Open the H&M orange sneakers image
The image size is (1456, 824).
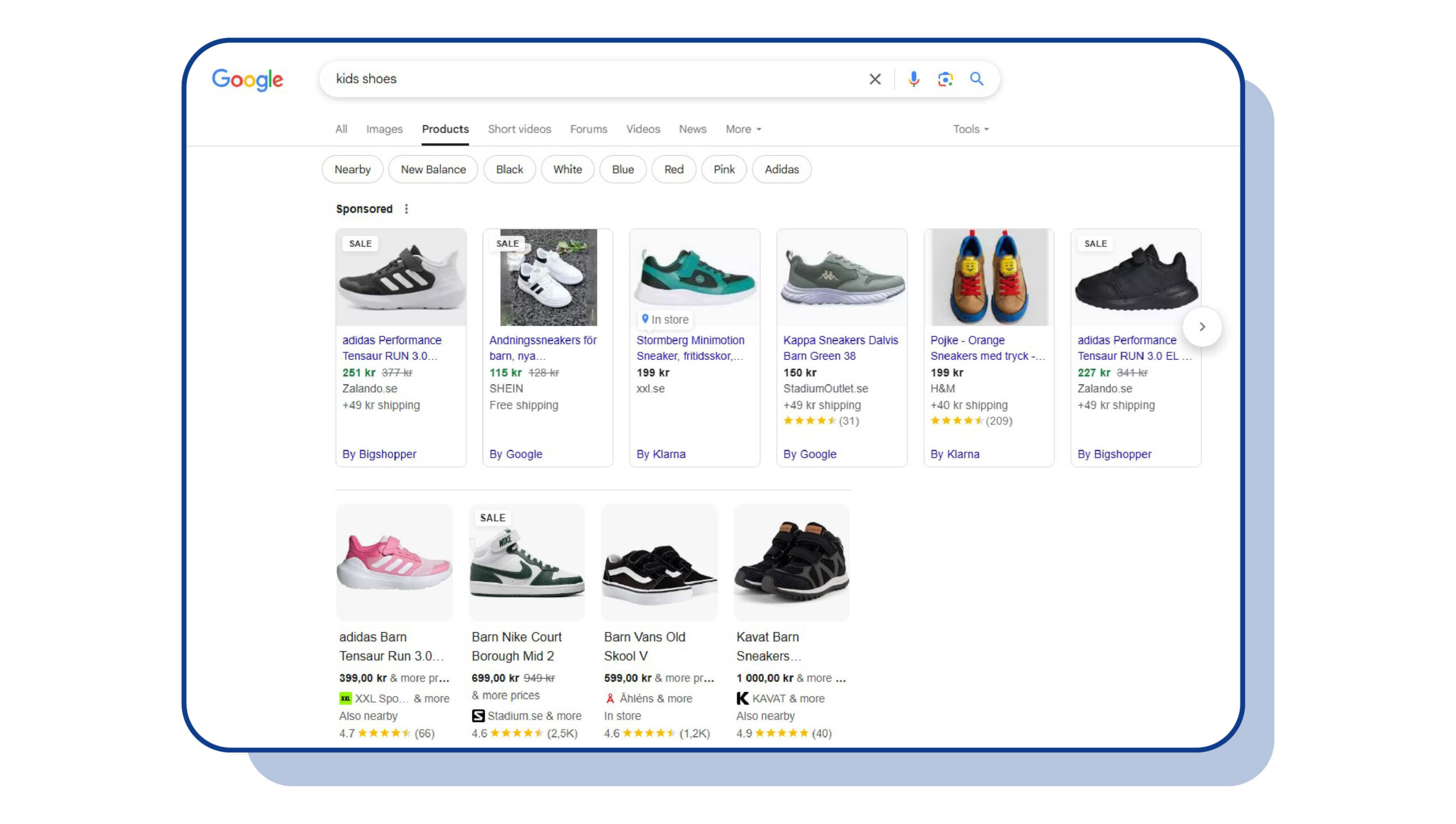click(x=989, y=277)
